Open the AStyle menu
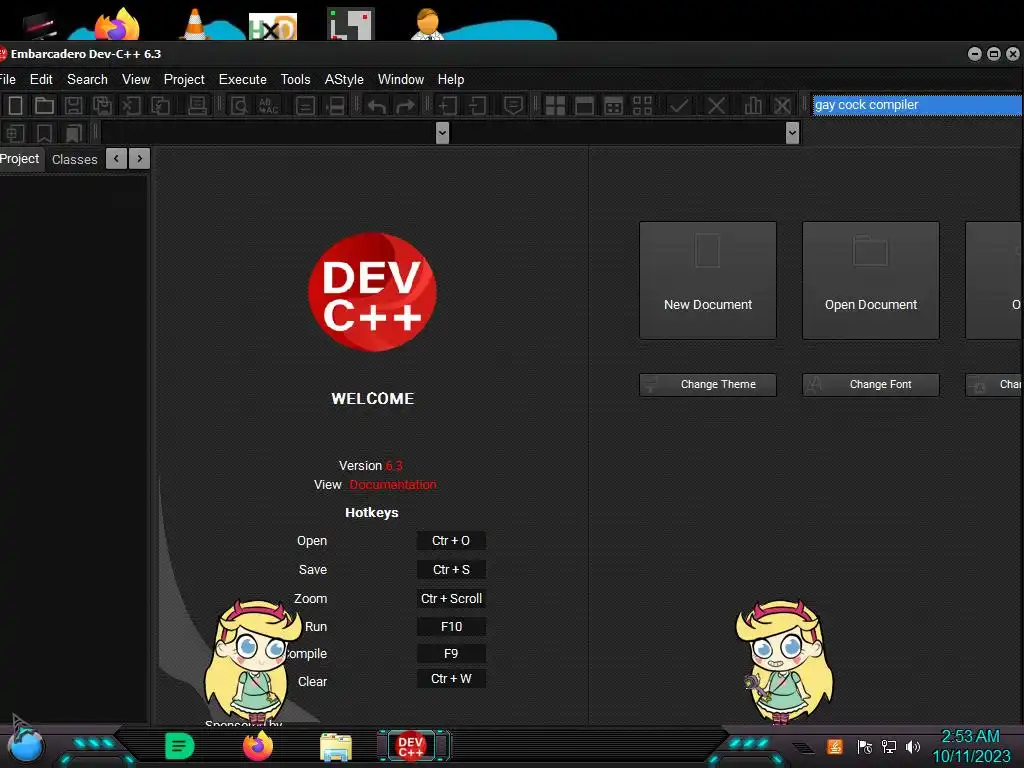Viewport: 1024px width, 768px height. tap(344, 79)
